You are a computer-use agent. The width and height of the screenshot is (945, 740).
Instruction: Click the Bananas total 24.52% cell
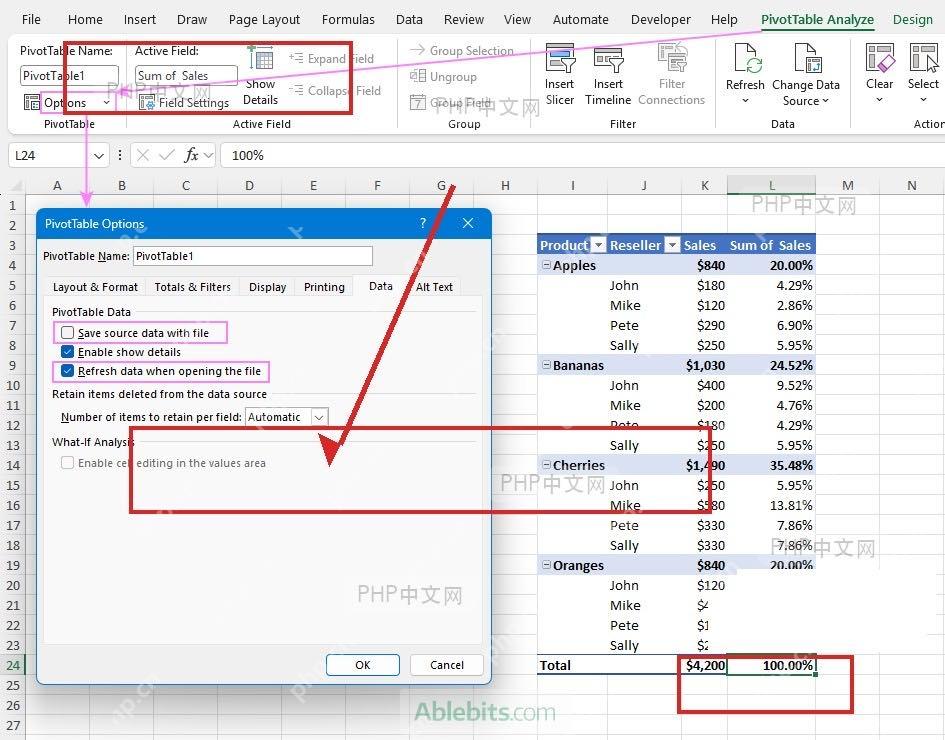tap(771, 365)
